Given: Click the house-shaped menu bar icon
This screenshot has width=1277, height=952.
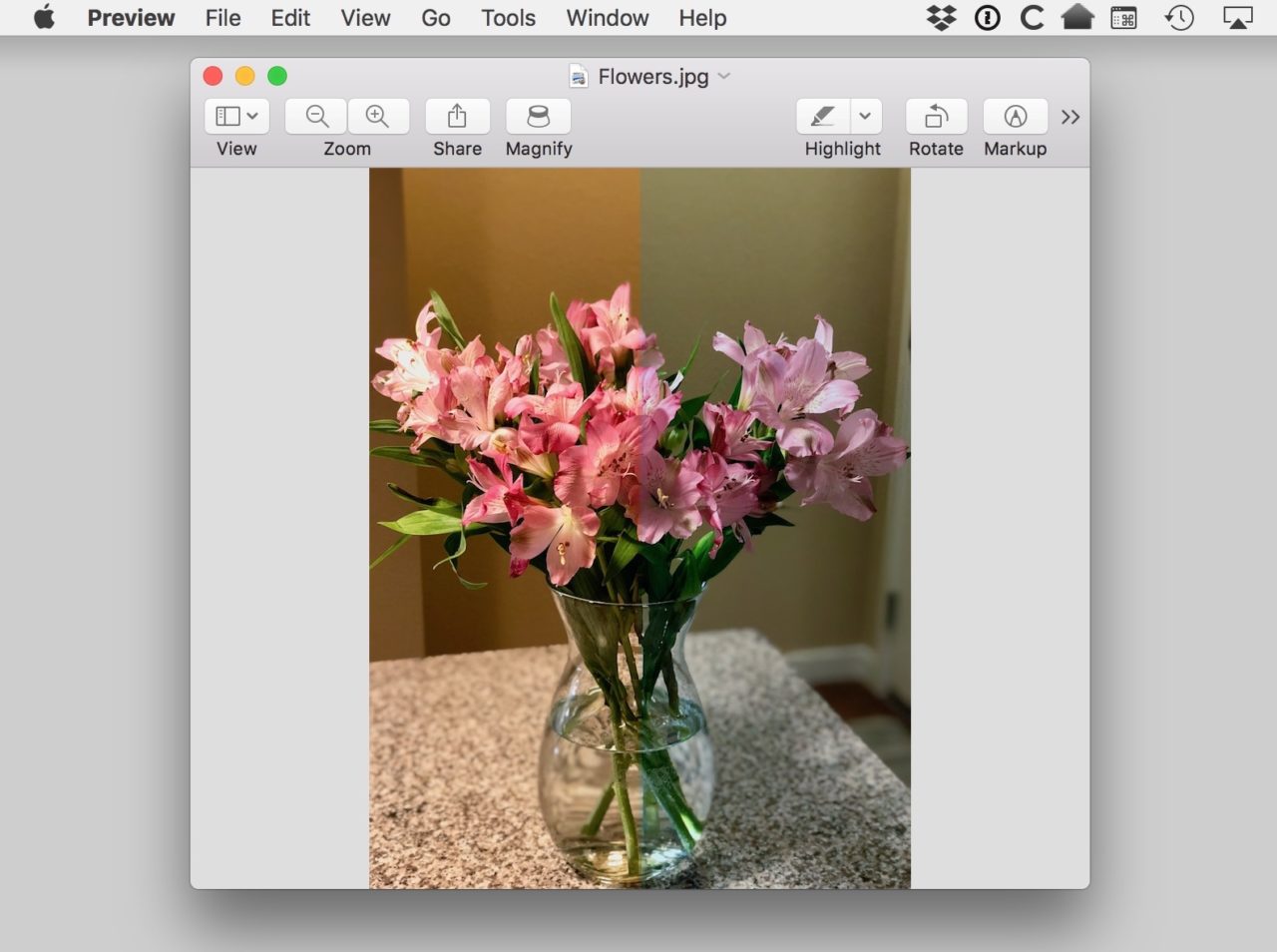Looking at the screenshot, I should pyautogui.click(x=1077, y=18).
